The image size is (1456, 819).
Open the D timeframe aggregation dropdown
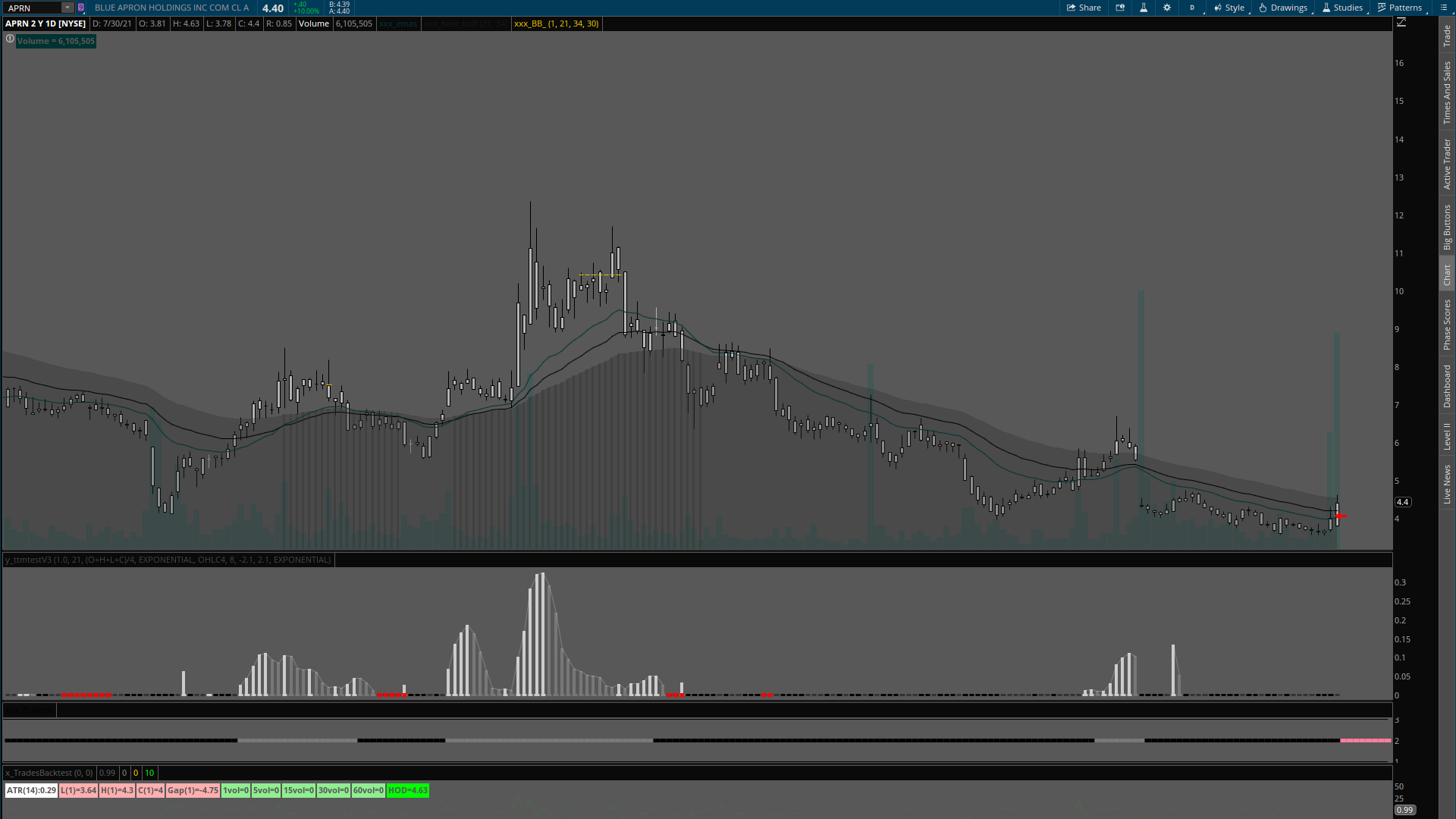(x=1193, y=8)
